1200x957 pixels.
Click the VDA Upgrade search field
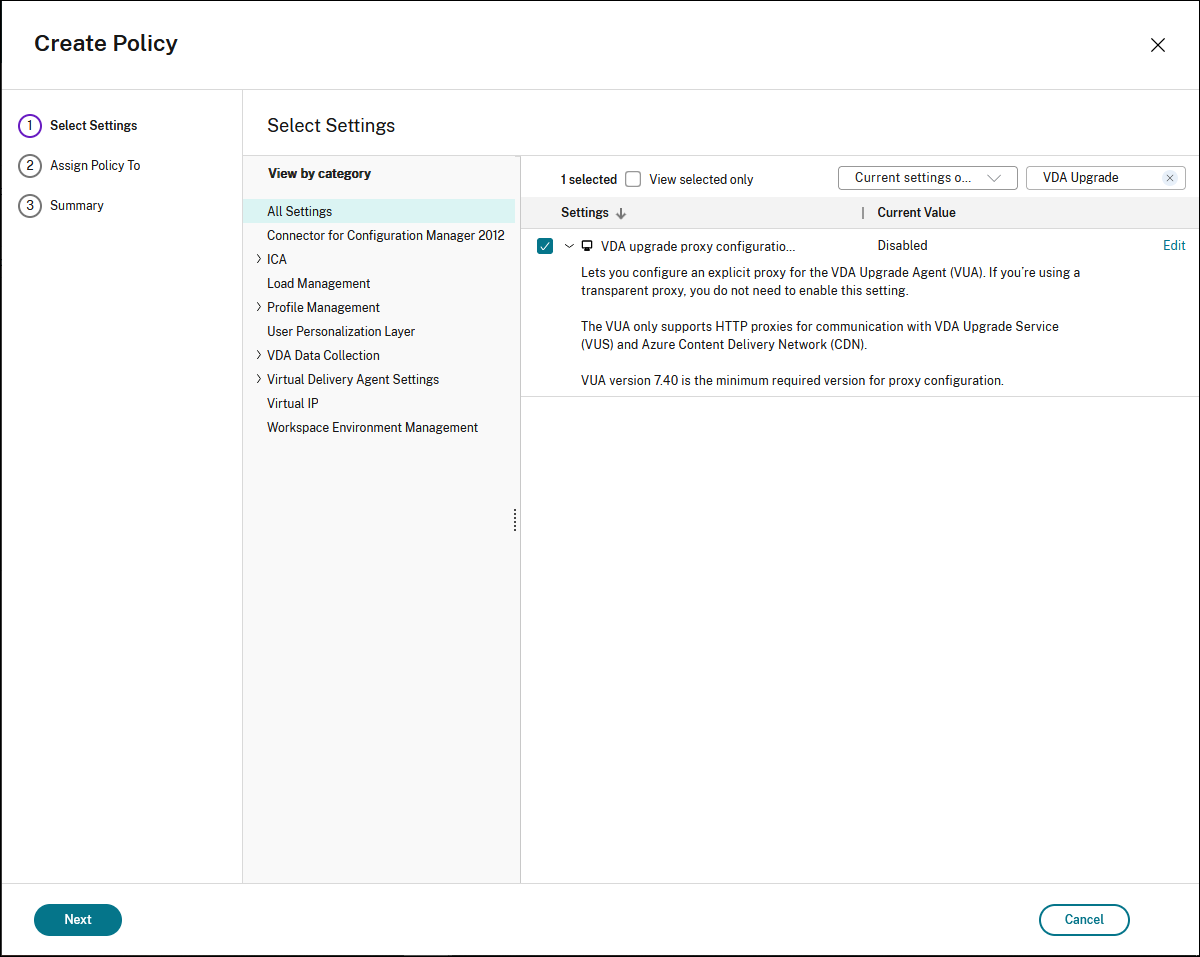(x=1094, y=178)
